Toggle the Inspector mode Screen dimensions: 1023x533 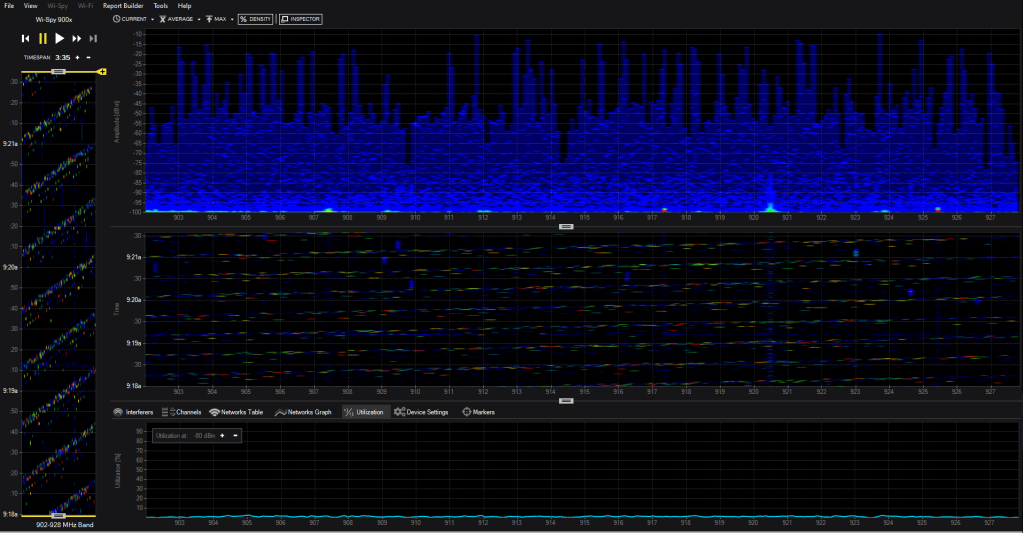coord(300,19)
